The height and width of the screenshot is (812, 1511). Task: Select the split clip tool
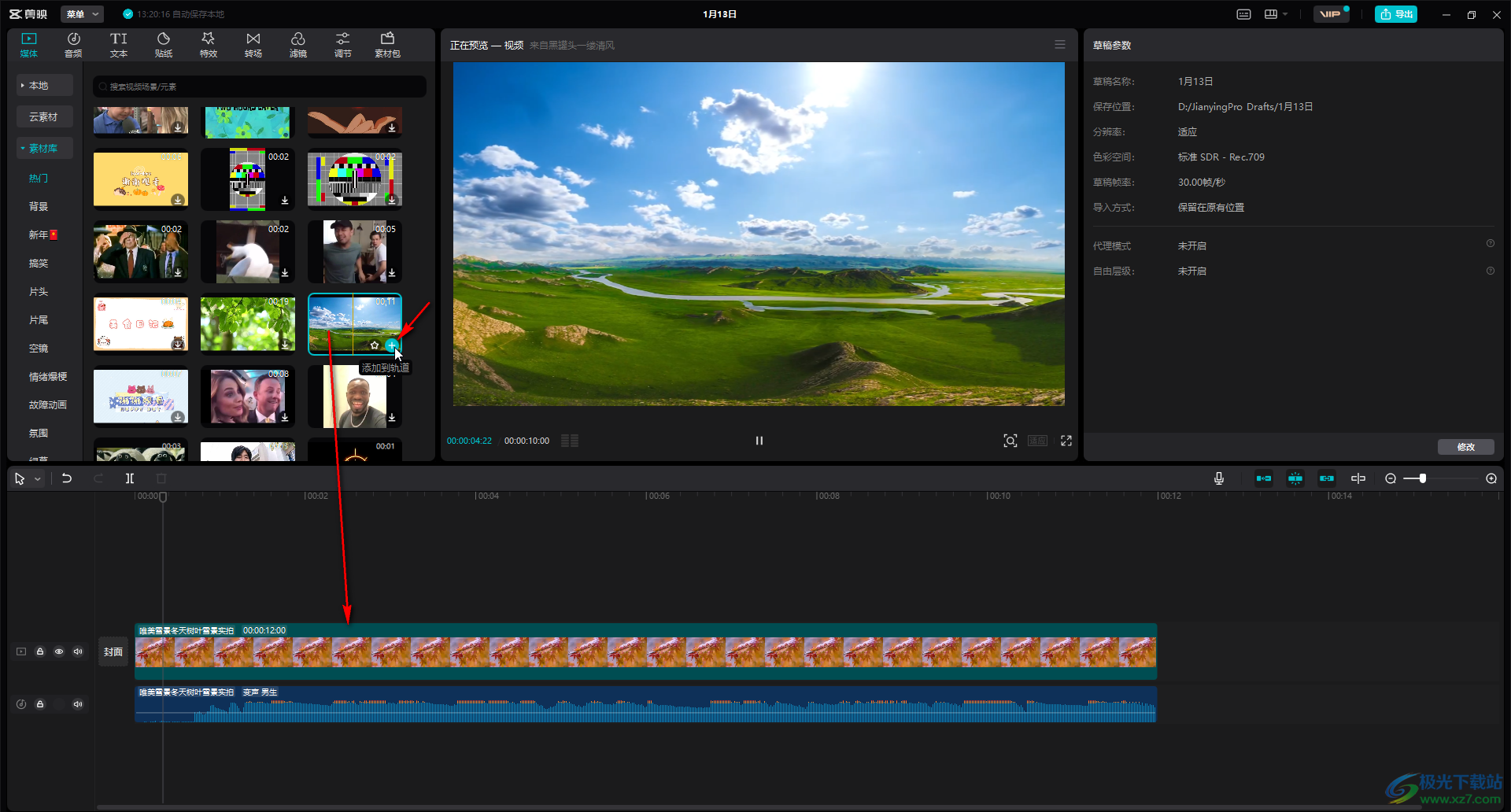pyautogui.click(x=130, y=478)
